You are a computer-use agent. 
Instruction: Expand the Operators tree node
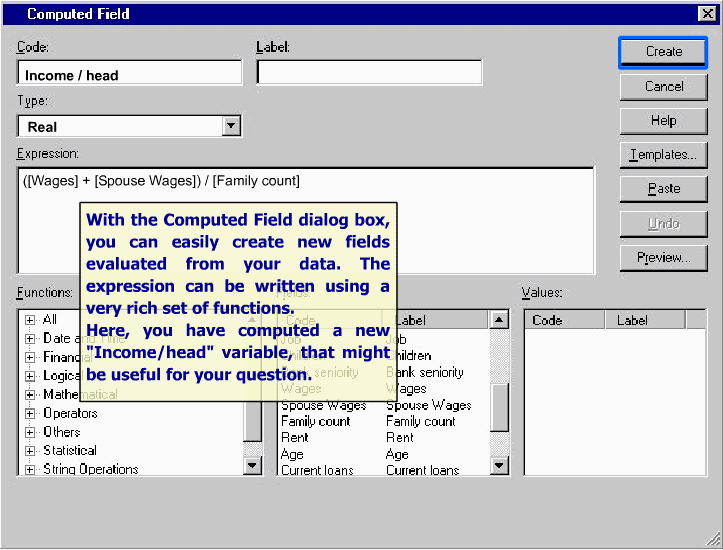(30, 413)
